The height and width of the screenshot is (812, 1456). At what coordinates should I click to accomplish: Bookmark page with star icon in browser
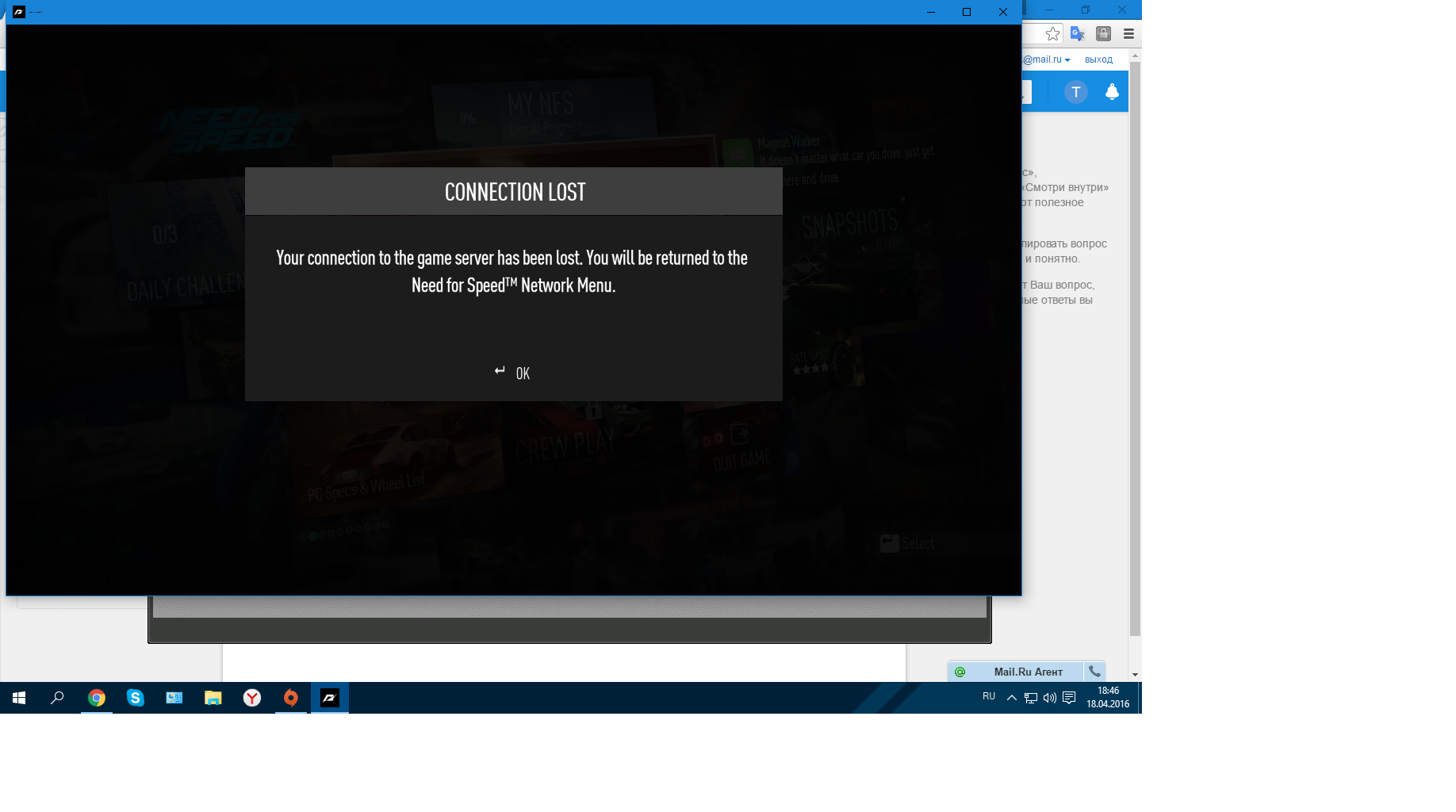(x=1052, y=33)
